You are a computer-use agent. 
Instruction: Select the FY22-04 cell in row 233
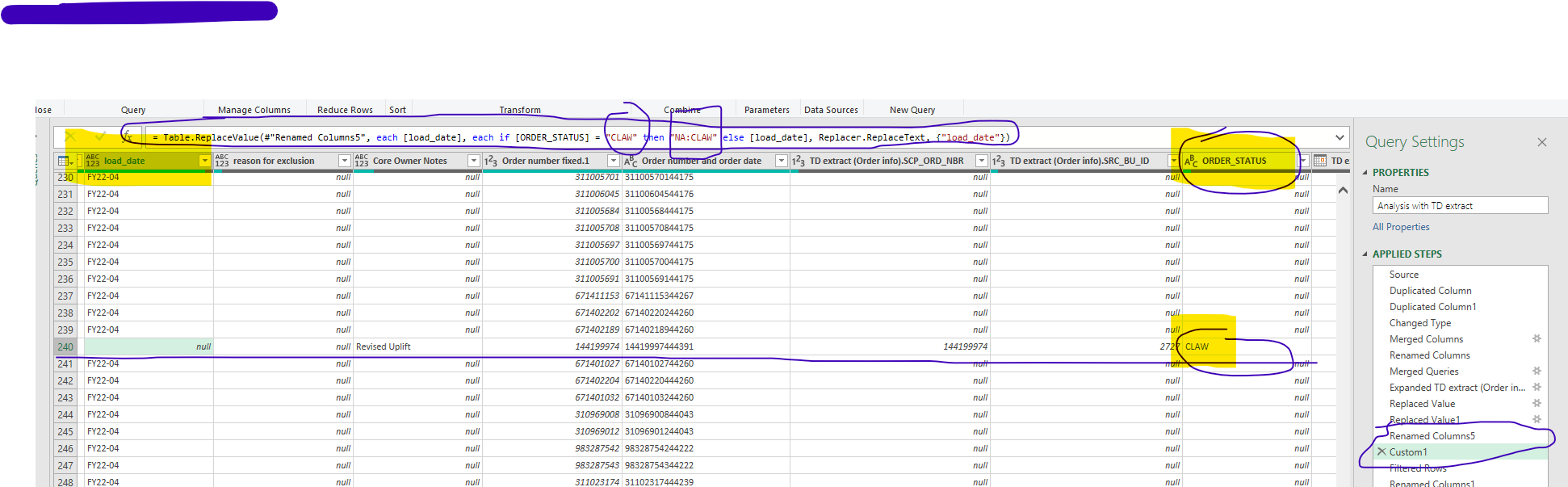149,228
